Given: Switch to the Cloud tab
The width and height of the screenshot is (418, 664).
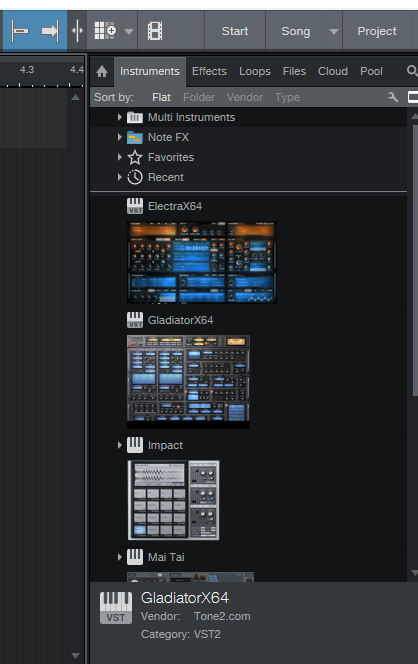Looking at the screenshot, I should 333,71.
